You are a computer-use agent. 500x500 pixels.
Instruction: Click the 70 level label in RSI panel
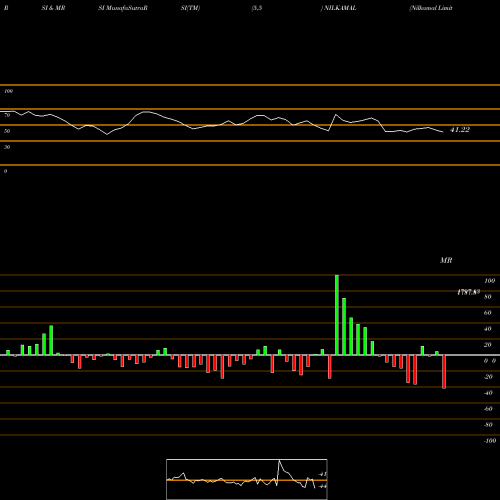point(7,115)
